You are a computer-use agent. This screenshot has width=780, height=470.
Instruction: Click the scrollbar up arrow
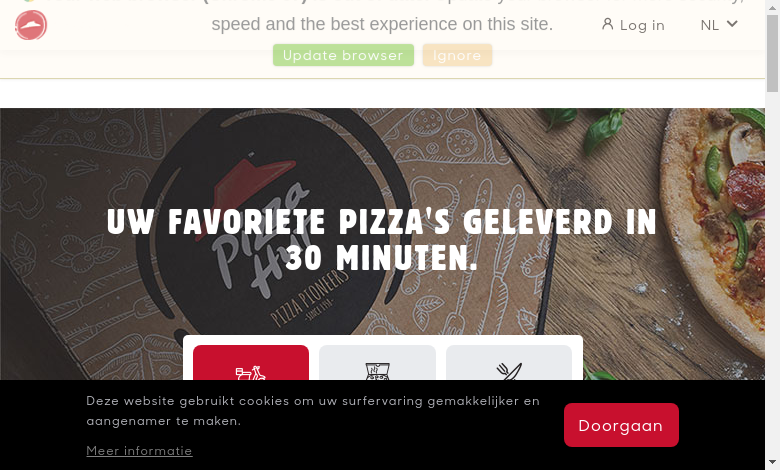click(x=773, y=6)
